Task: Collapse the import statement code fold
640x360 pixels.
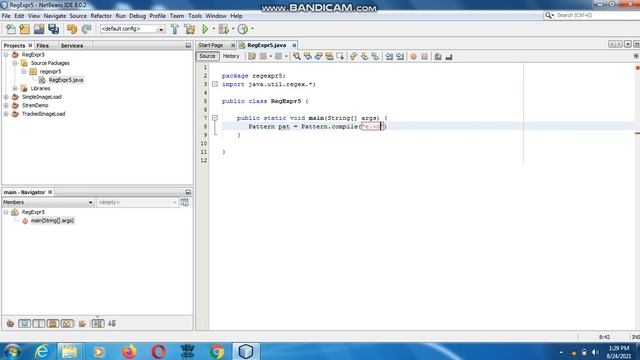Action: coord(215,84)
